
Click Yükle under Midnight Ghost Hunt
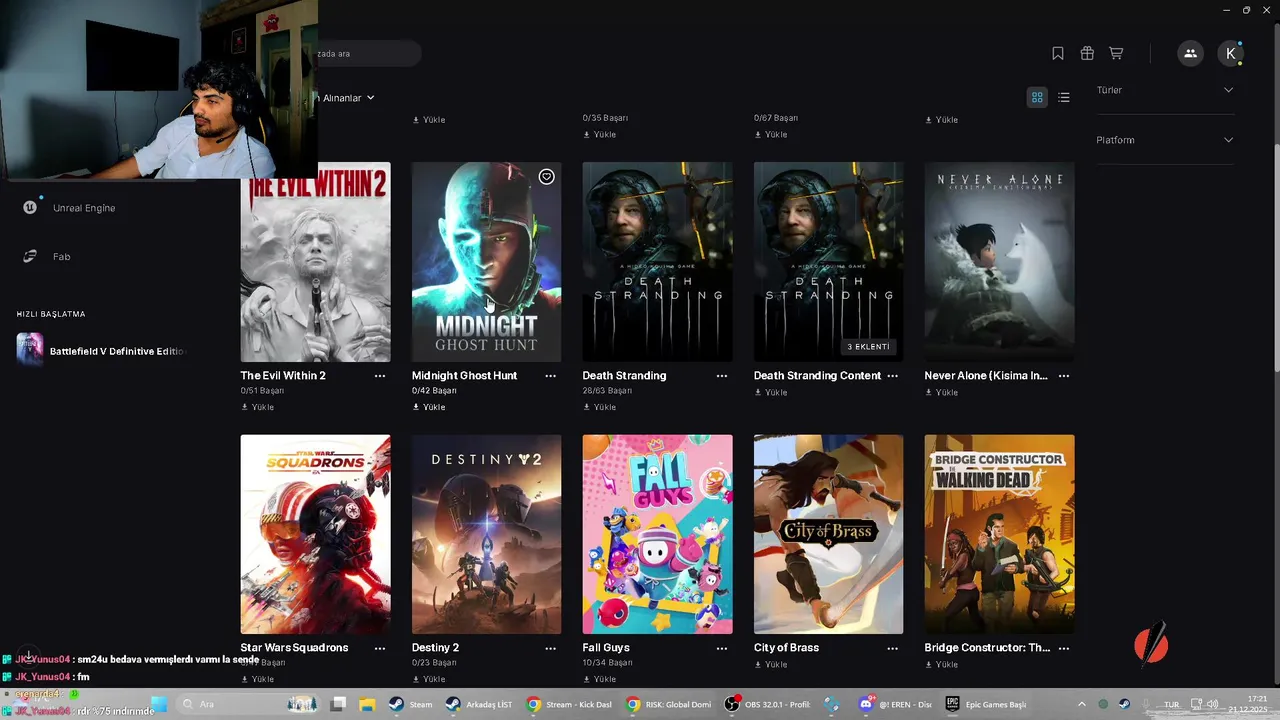tap(429, 407)
